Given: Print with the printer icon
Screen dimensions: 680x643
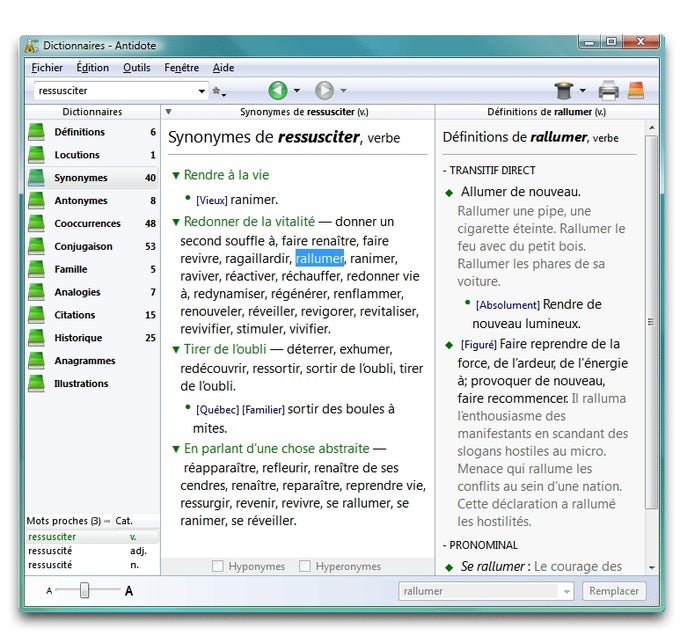Looking at the screenshot, I should (x=608, y=91).
